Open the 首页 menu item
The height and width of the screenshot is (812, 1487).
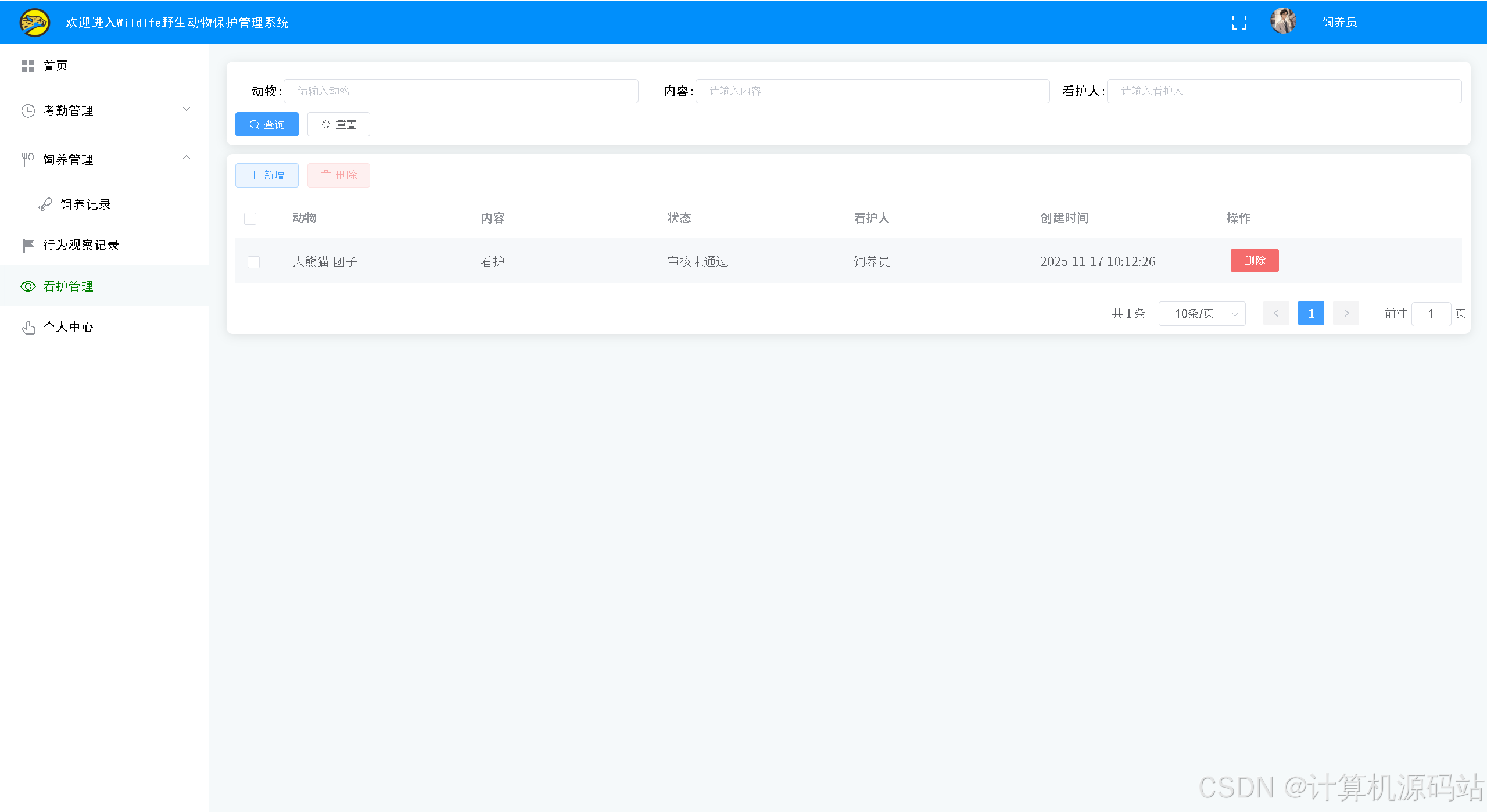click(105, 66)
